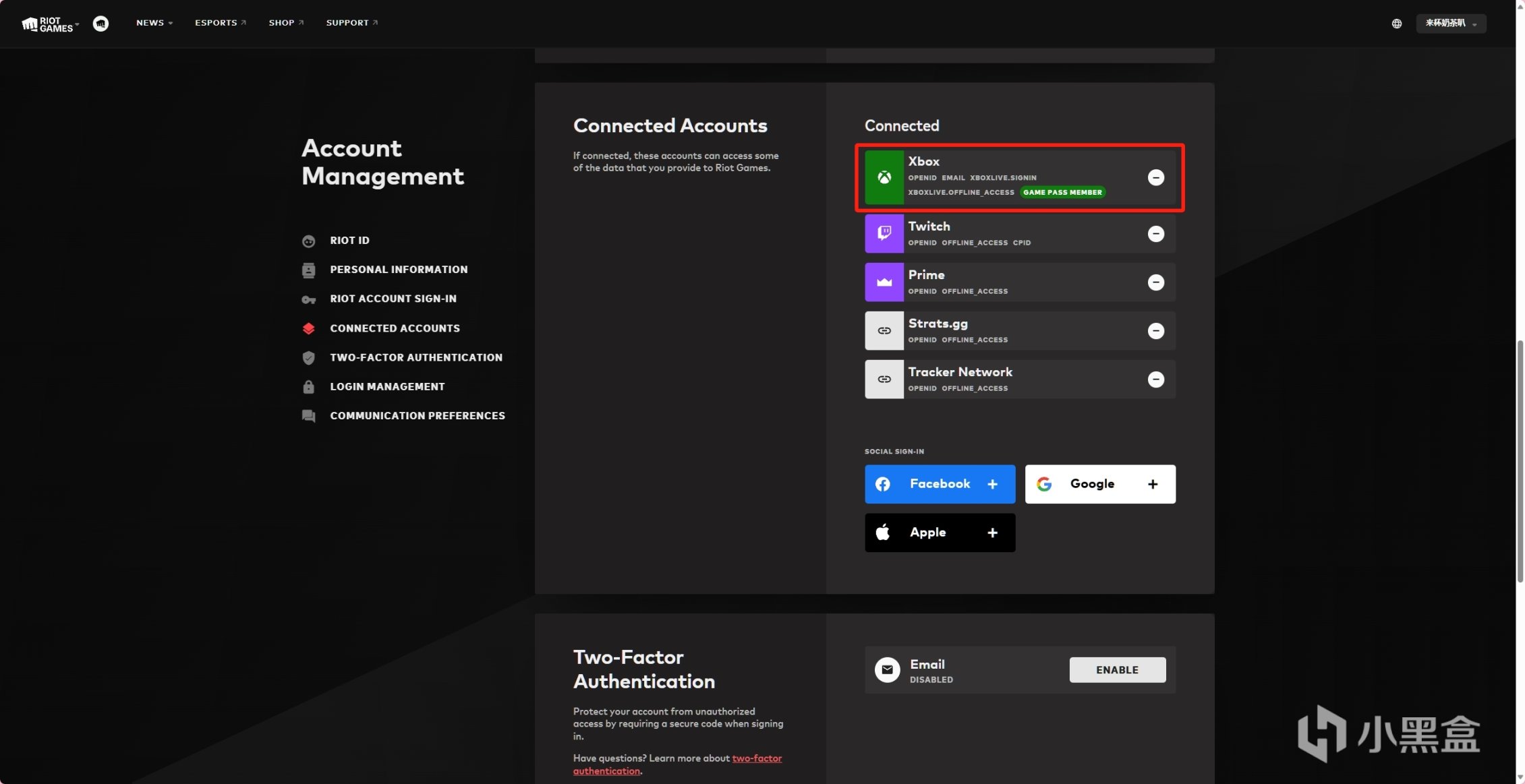Click the Riot ID face icon
This screenshot has width=1525, height=784.
click(309, 241)
